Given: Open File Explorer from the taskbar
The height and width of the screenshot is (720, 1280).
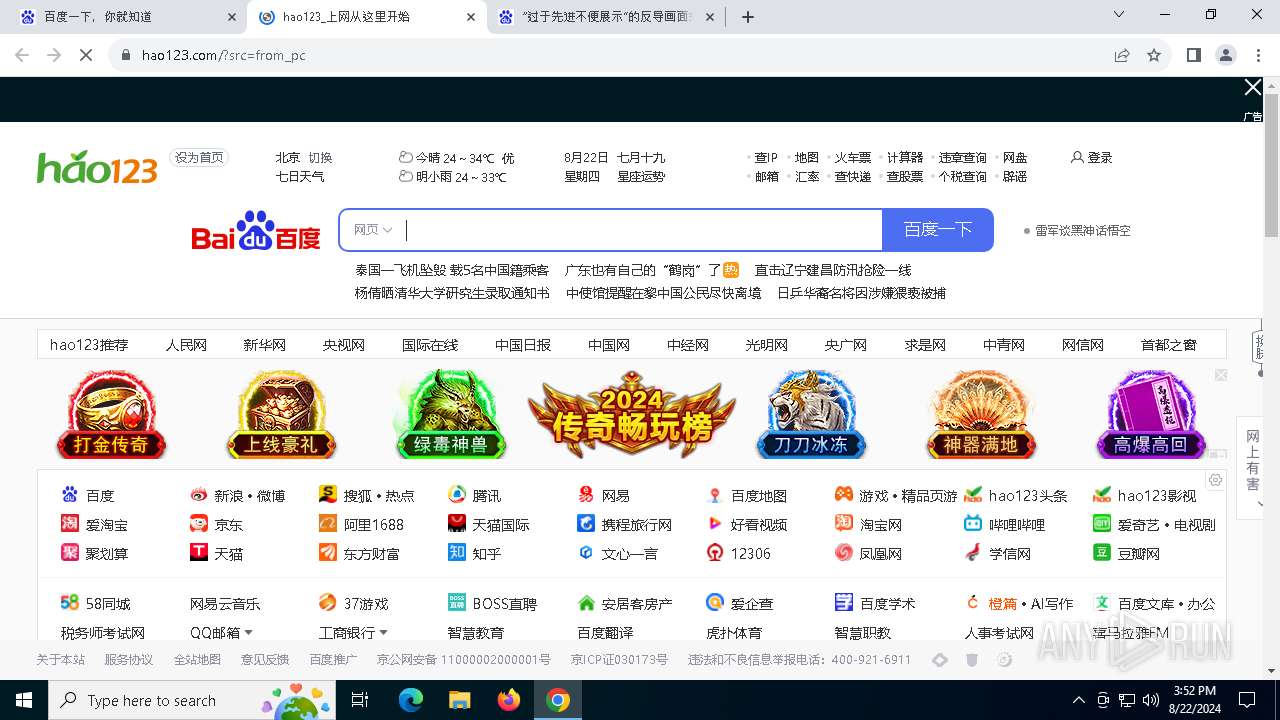Looking at the screenshot, I should pyautogui.click(x=460, y=700).
